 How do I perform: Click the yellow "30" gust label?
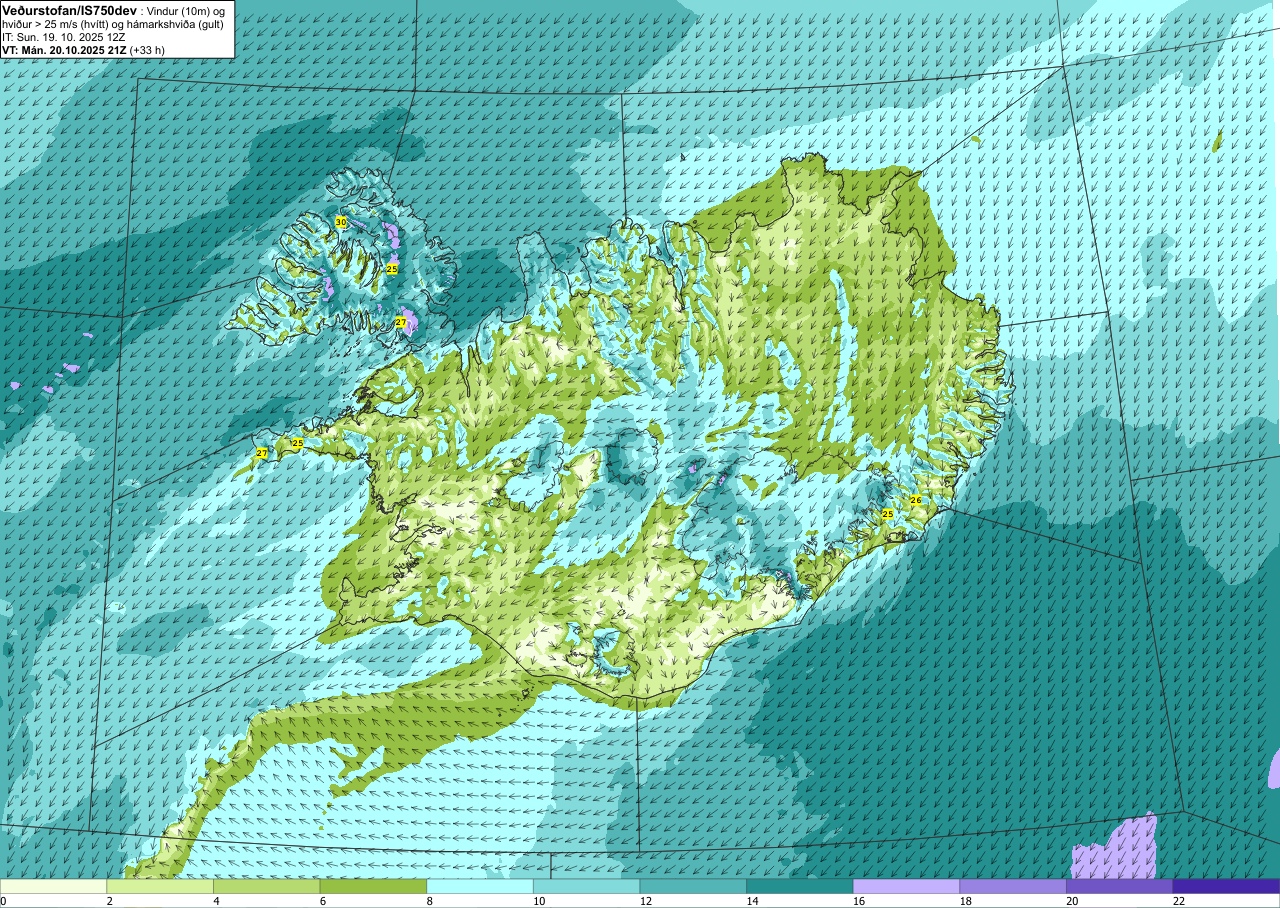(341, 222)
